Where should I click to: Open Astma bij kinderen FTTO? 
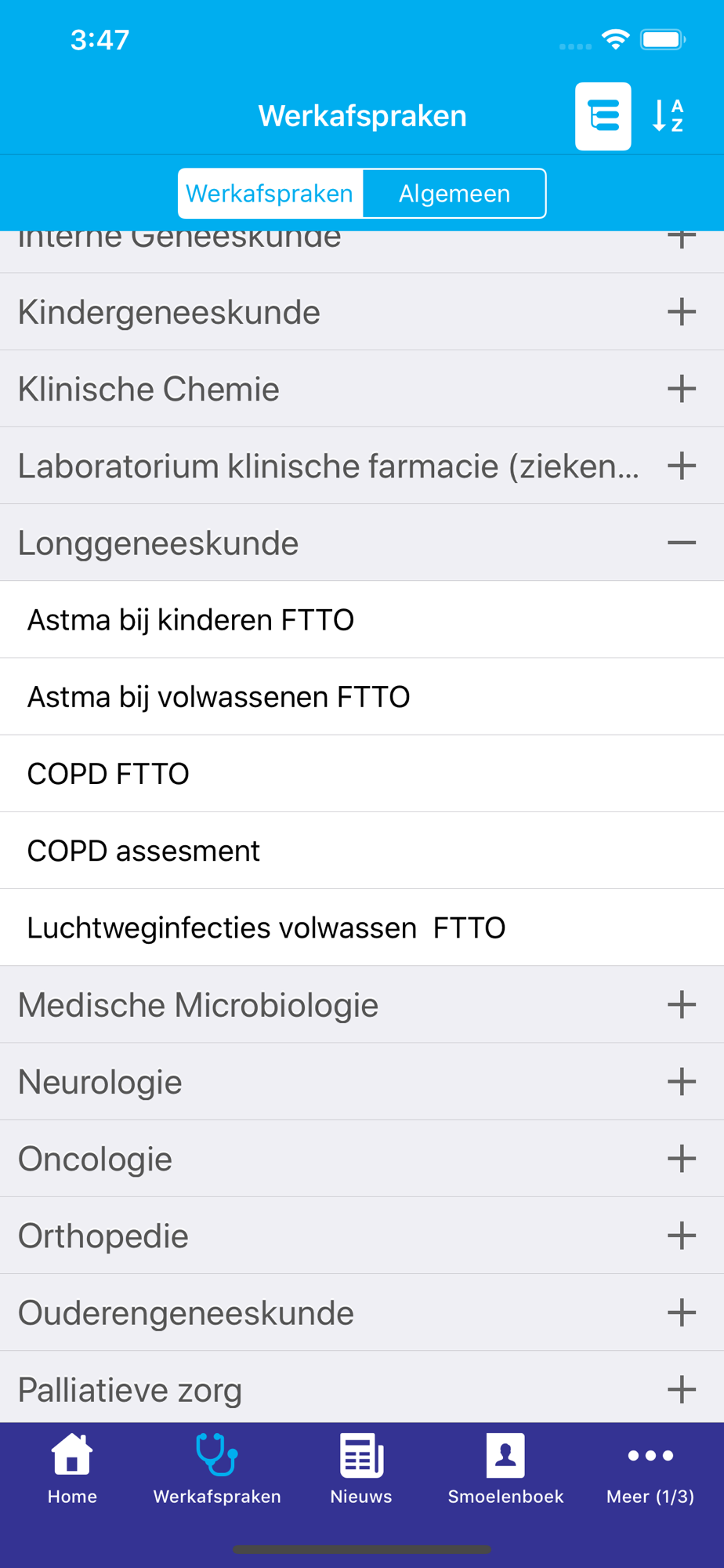click(191, 619)
